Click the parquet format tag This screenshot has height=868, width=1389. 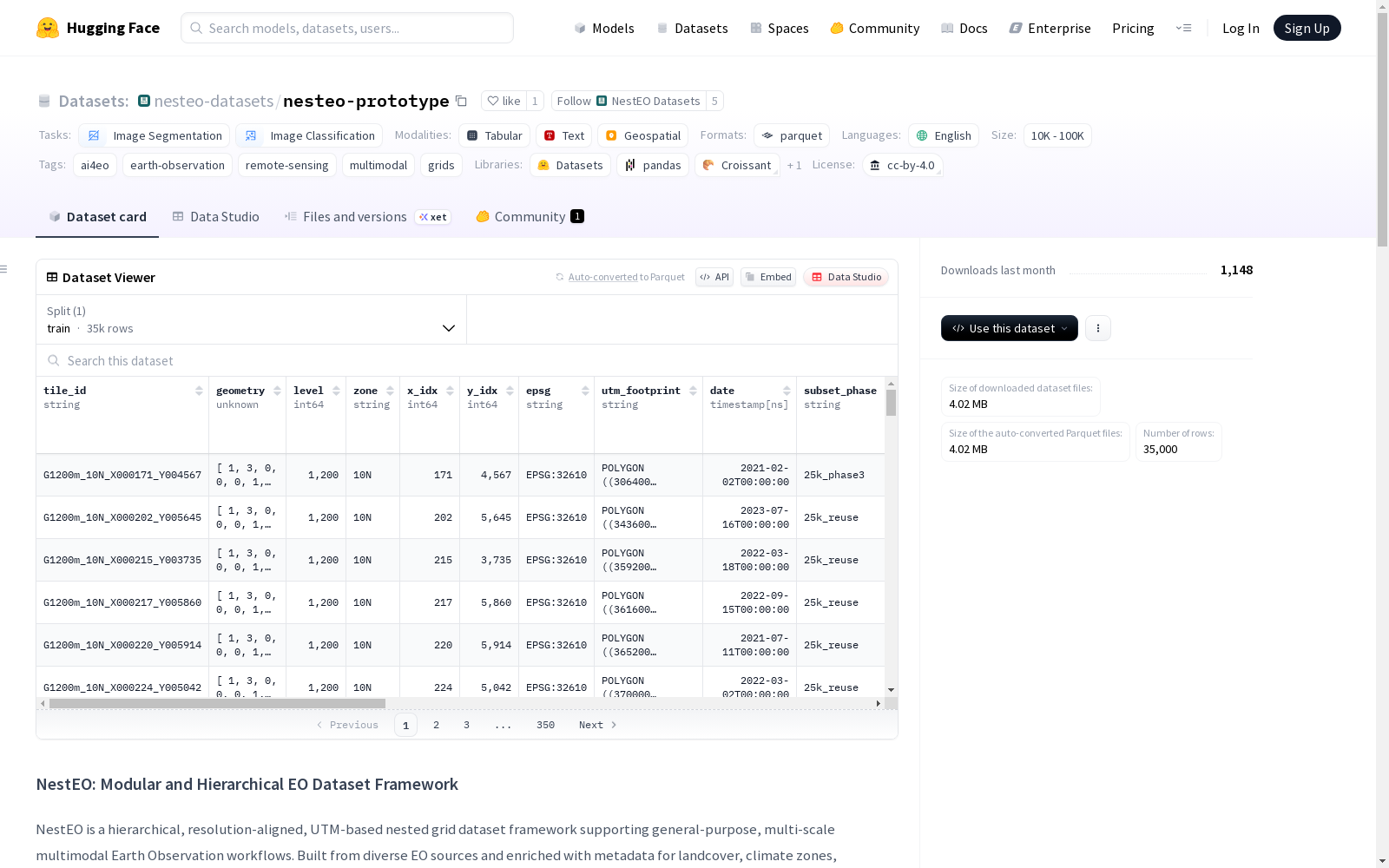click(792, 136)
